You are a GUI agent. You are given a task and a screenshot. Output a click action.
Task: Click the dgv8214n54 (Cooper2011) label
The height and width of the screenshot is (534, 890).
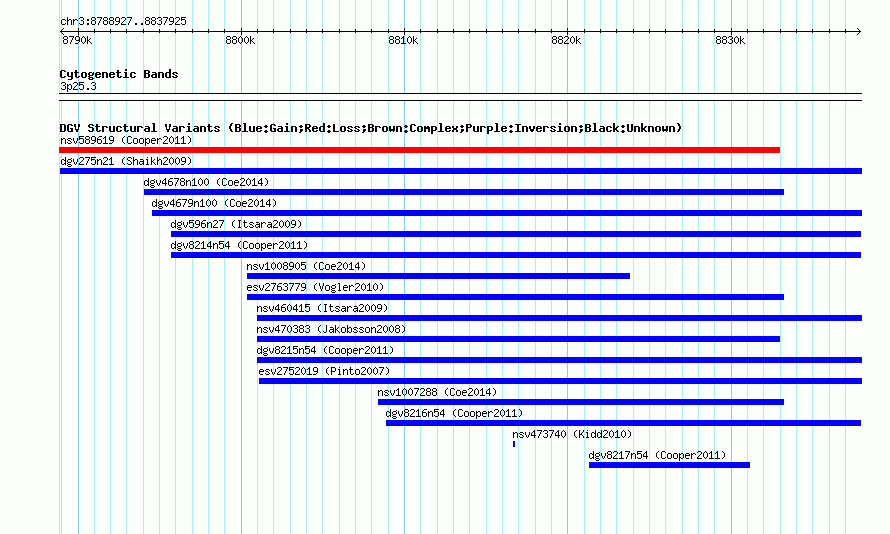(239, 245)
